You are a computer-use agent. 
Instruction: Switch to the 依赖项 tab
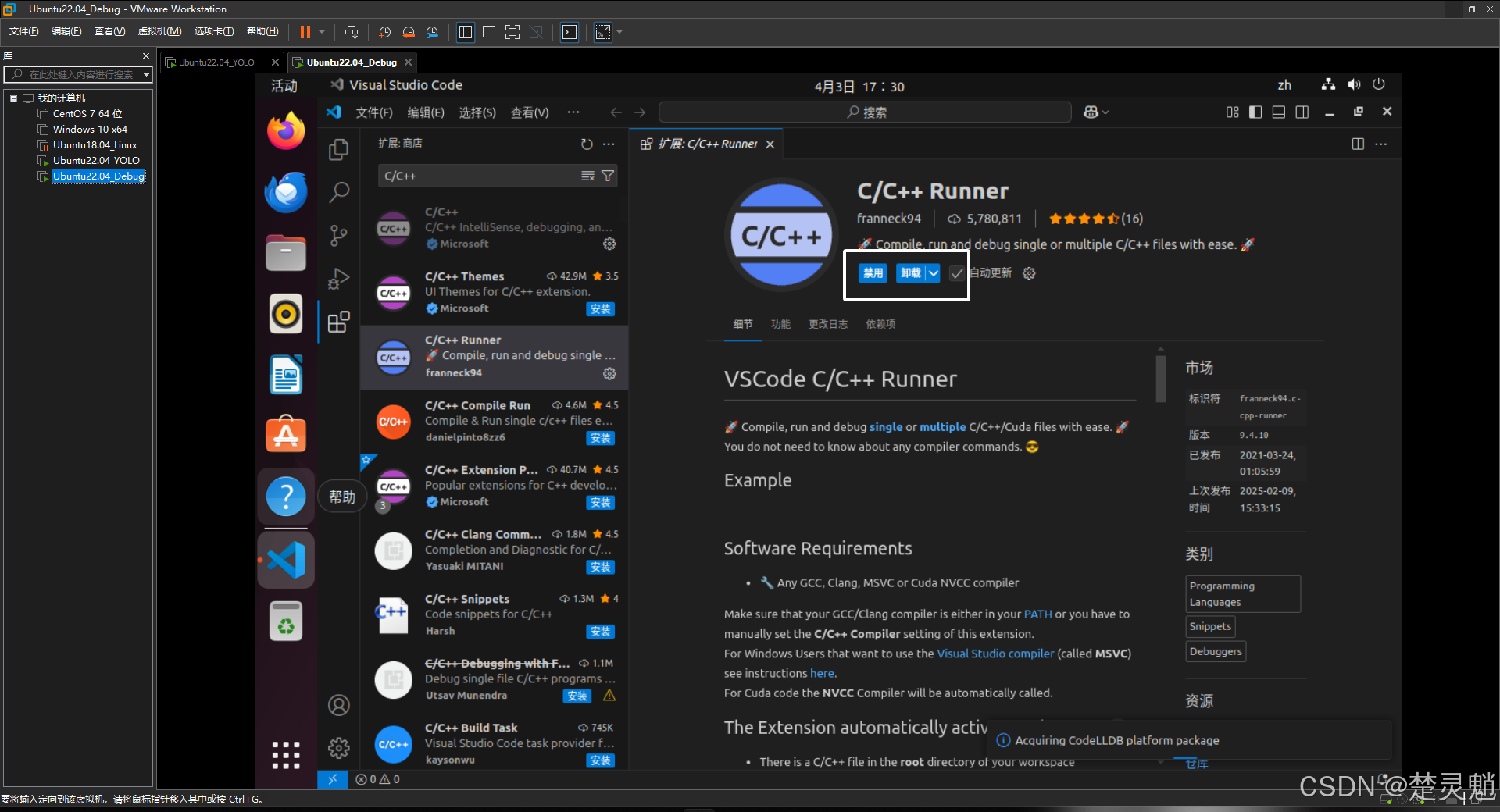click(x=880, y=324)
